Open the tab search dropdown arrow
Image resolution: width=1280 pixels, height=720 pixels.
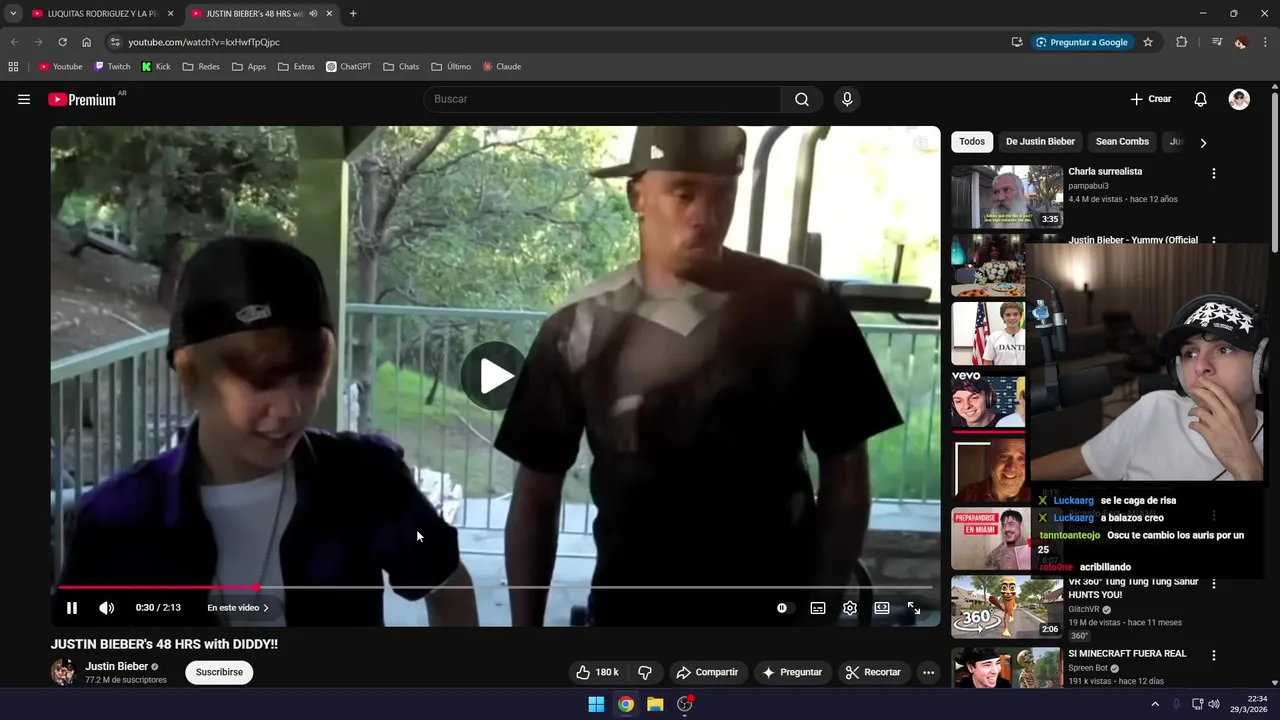point(12,14)
